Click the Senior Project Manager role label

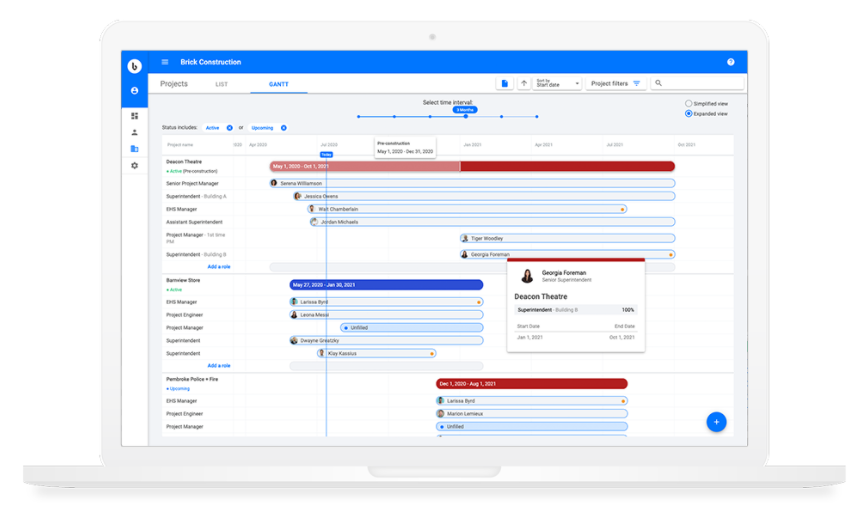coord(192,183)
